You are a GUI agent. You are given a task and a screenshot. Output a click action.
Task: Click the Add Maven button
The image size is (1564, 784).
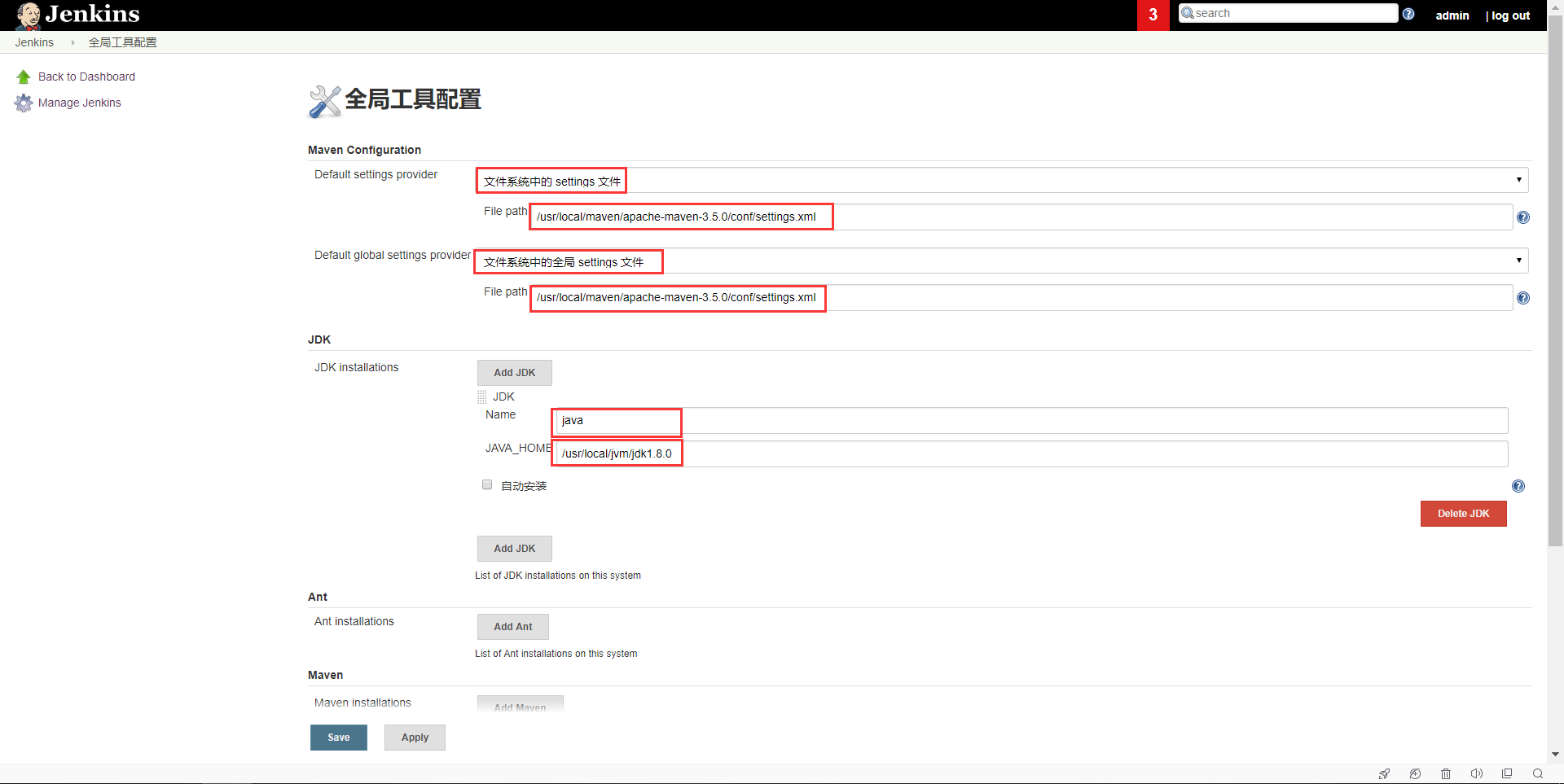tap(521, 703)
